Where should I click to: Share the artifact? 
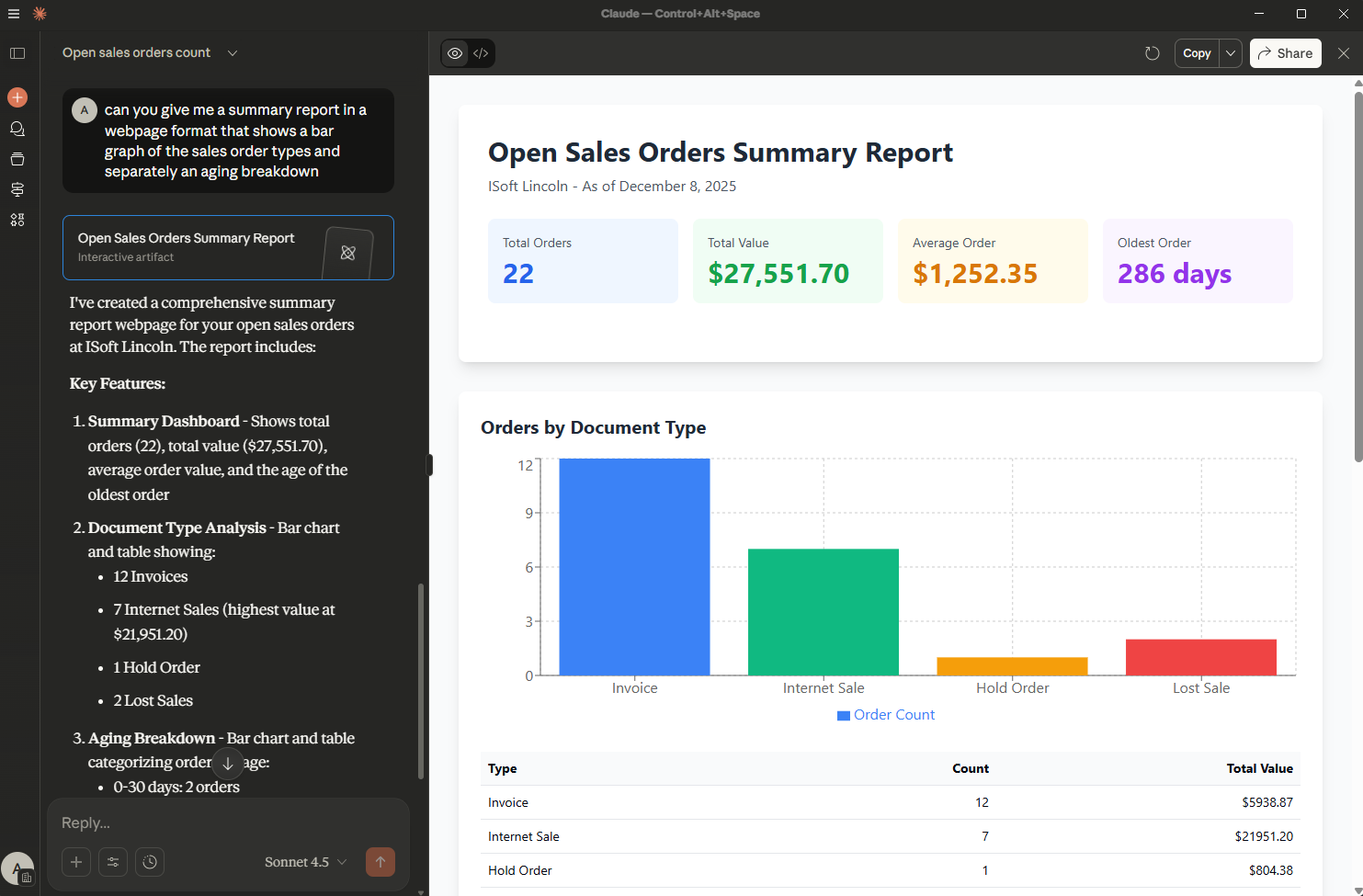(x=1286, y=53)
